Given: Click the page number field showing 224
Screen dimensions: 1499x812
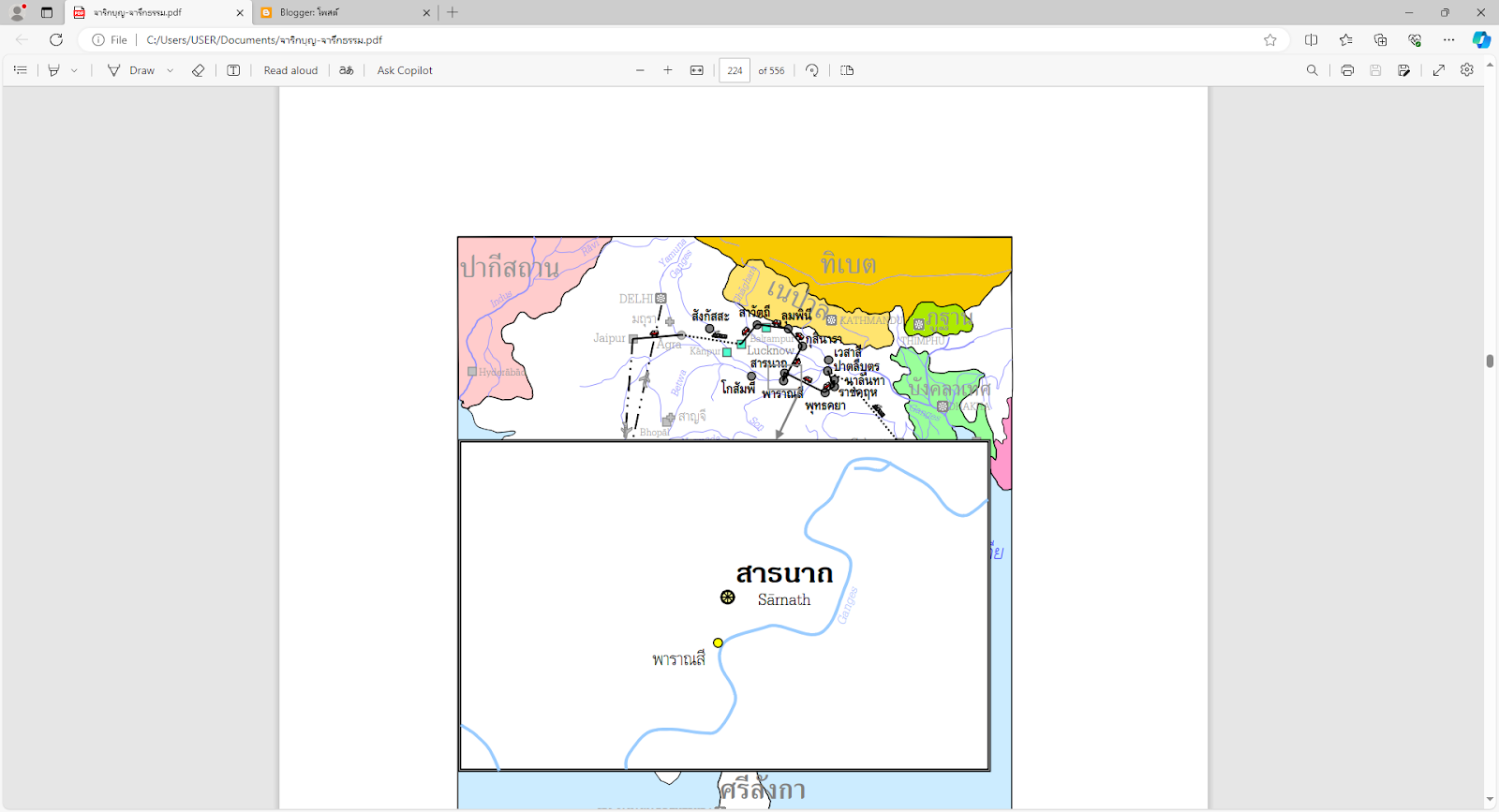Looking at the screenshot, I should click(x=735, y=70).
